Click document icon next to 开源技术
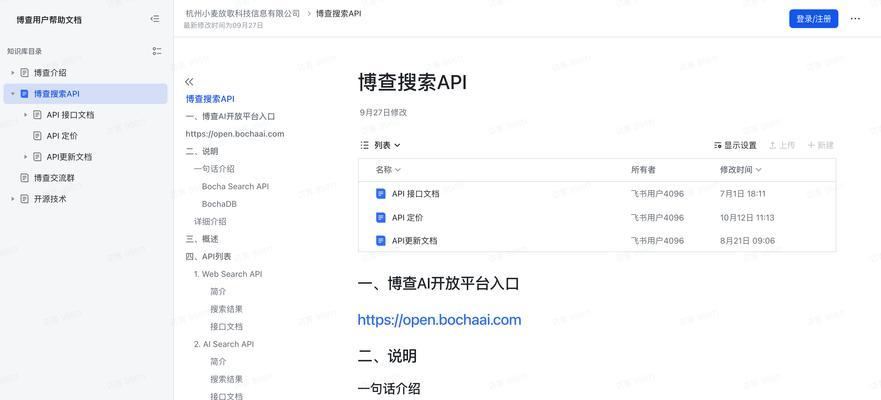The image size is (881, 400). click(x=24, y=199)
